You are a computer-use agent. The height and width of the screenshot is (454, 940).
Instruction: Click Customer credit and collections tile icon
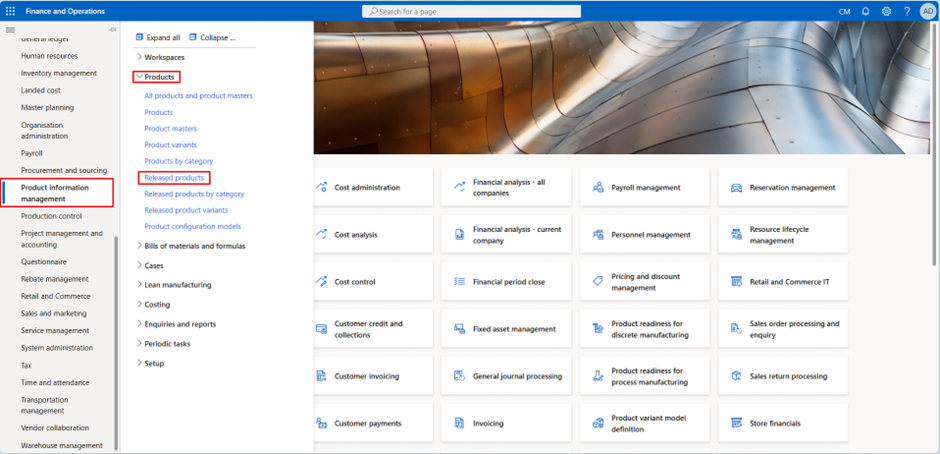[x=321, y=329]
